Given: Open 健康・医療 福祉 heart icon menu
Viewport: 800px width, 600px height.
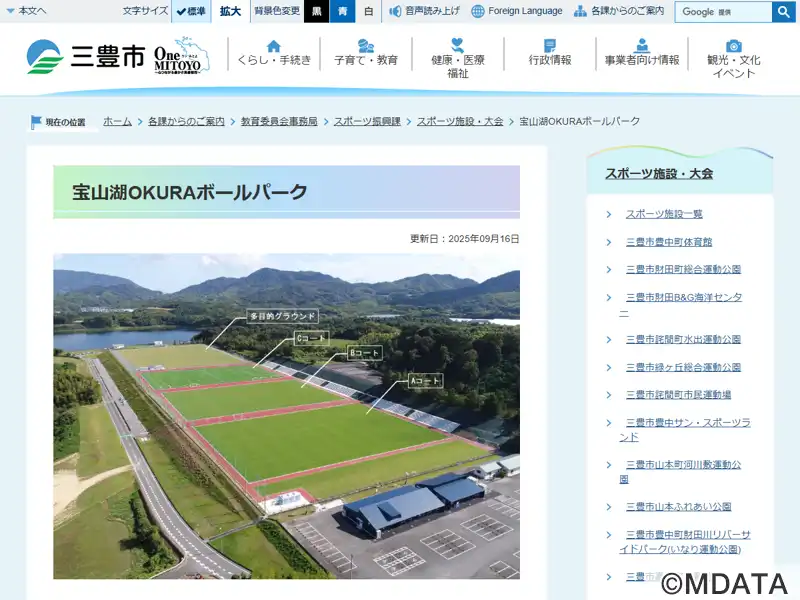Looking at the screenshot, I should pyautogui.click(x=457, y=58).
